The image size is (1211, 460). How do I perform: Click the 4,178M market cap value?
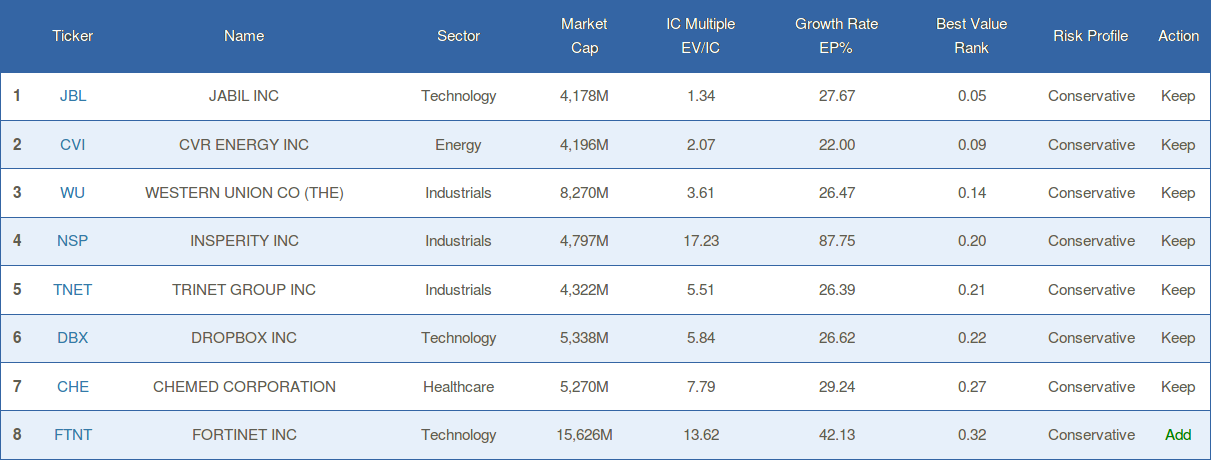pos(584,96)
